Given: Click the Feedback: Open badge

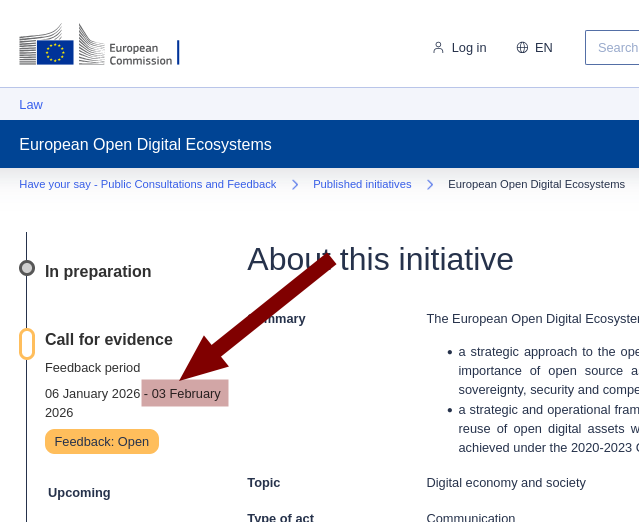Looking at the screenshot, I should click(102, 442).
